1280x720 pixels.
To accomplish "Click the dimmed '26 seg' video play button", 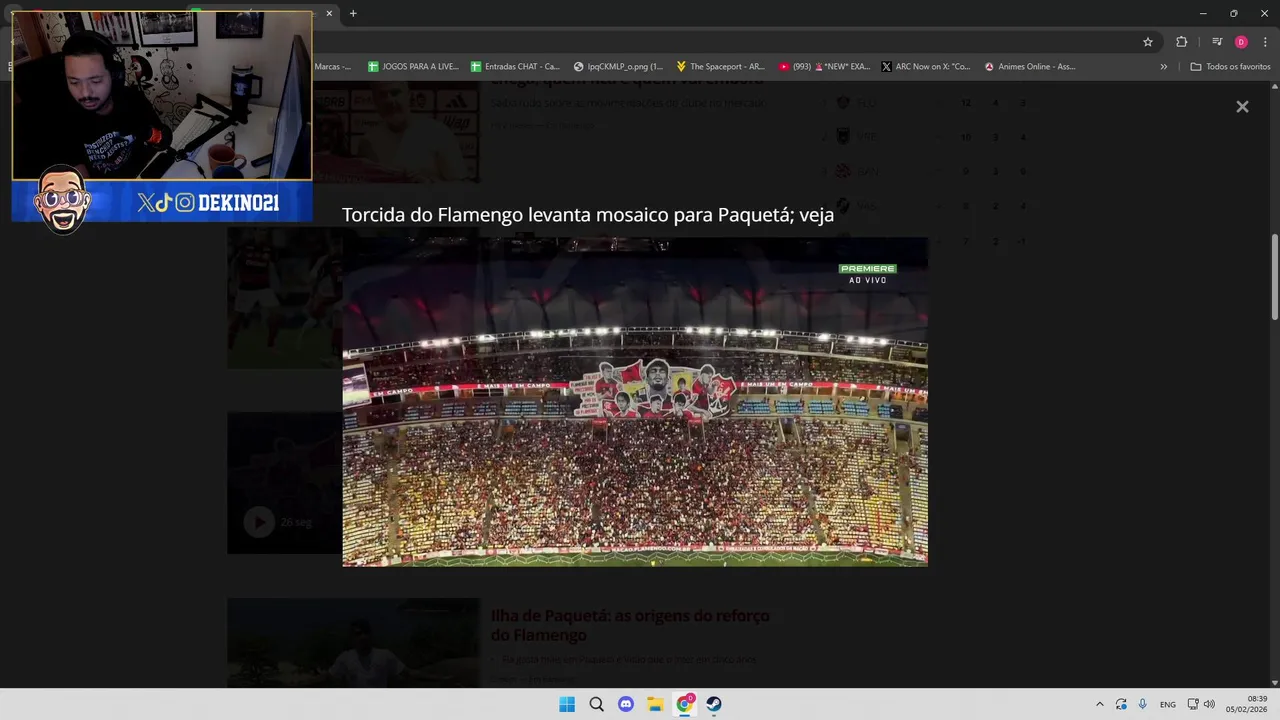I will [259, 522].
